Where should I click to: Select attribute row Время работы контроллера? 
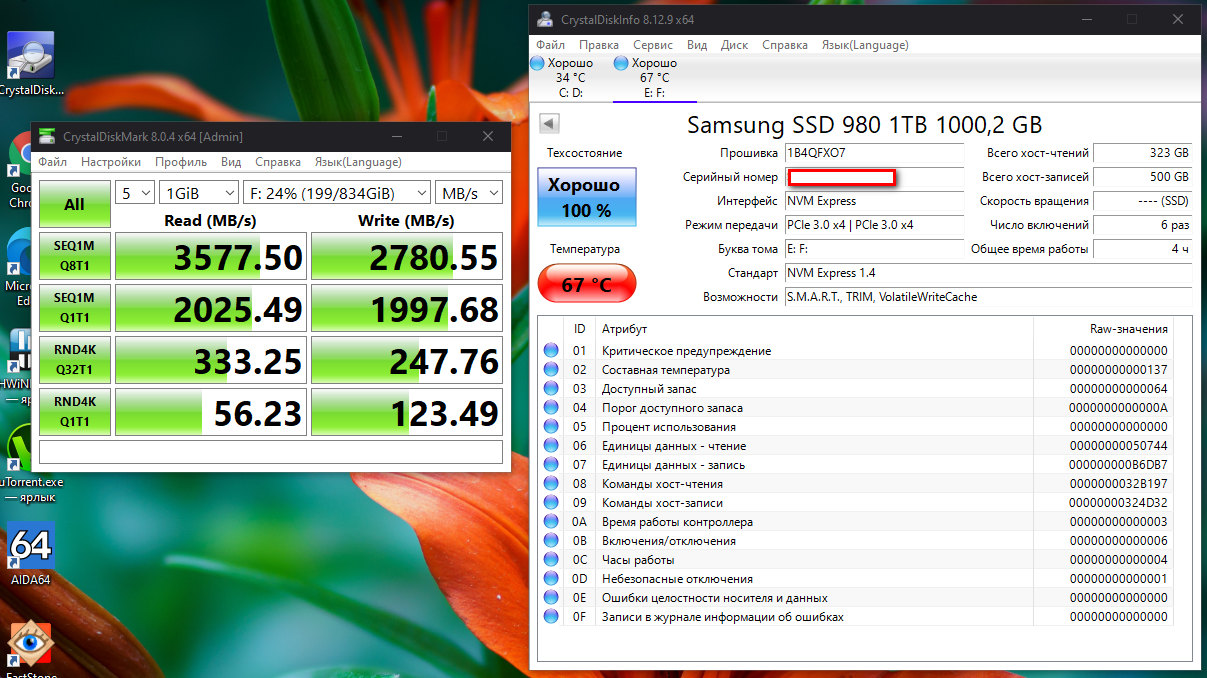[x=855, y=522]
